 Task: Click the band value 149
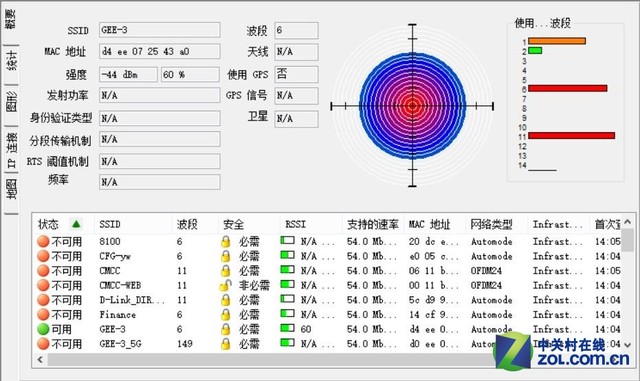(184, 344)
